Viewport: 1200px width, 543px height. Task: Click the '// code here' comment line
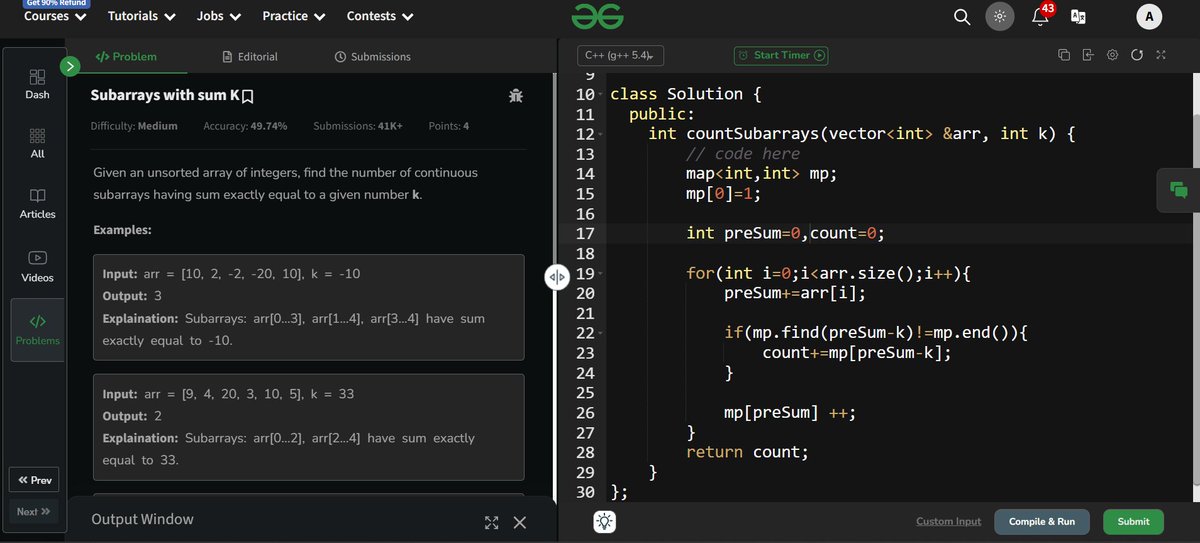pos(743,154)
